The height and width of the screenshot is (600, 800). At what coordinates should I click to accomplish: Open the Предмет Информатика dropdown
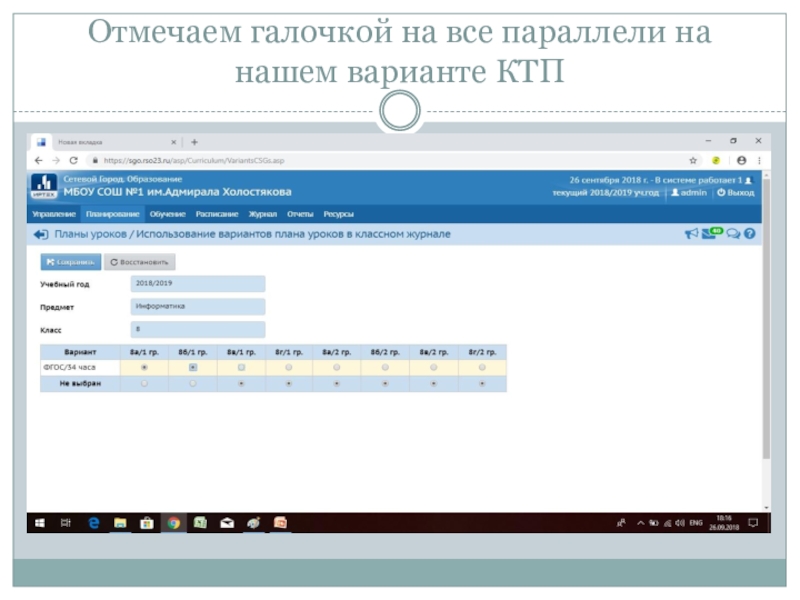pyautogui.click(x=197, y=306)
